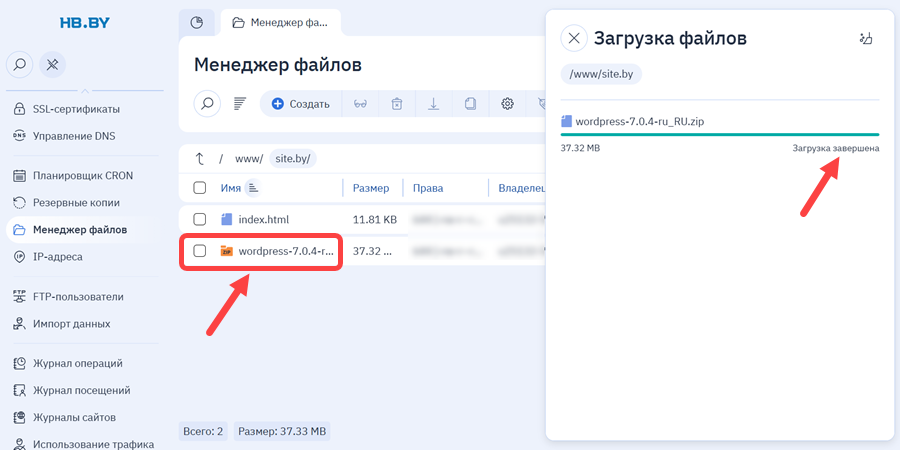Click the visit log icon
Image resolution: width=900 pixels, height=450 pixels.
click(x=20, y=390)
